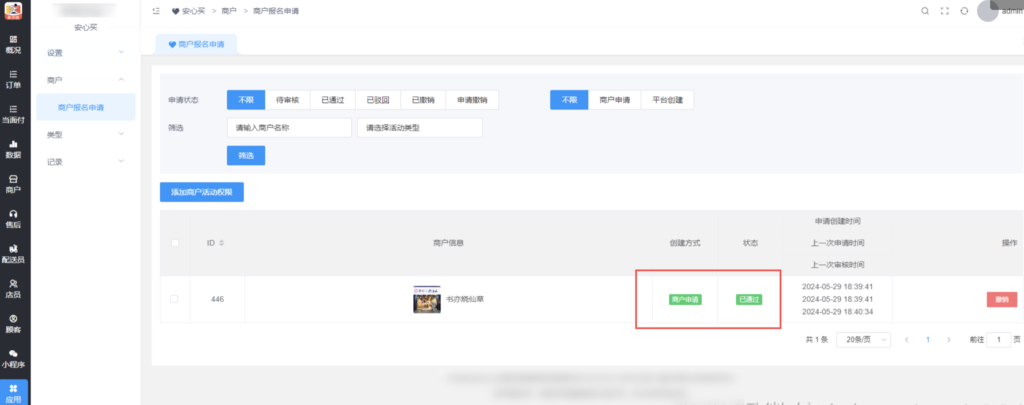1024x405 pixels.
Task: Filter by 已通过 status
Action: (332, 100)
